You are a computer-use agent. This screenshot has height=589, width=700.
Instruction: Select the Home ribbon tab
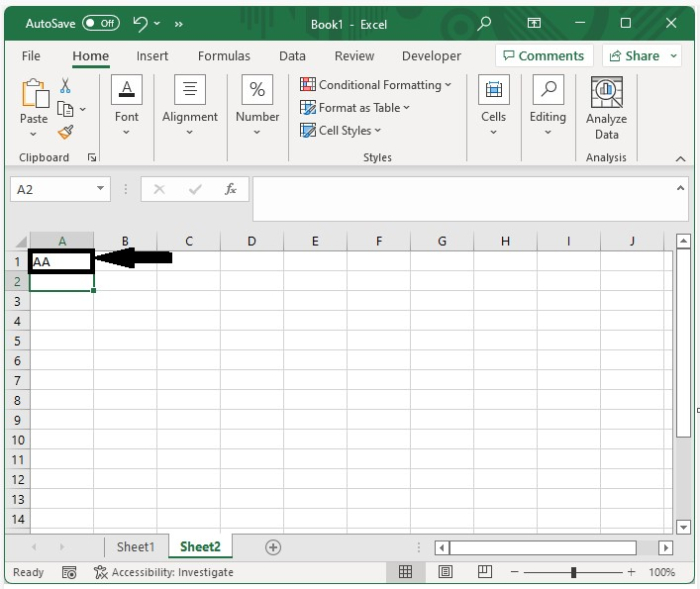(x=91, y=56)
